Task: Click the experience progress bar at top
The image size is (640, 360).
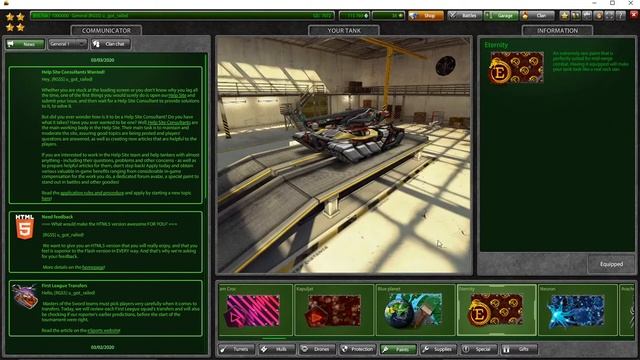Action: pyautogui.click(x=182, y=16)
